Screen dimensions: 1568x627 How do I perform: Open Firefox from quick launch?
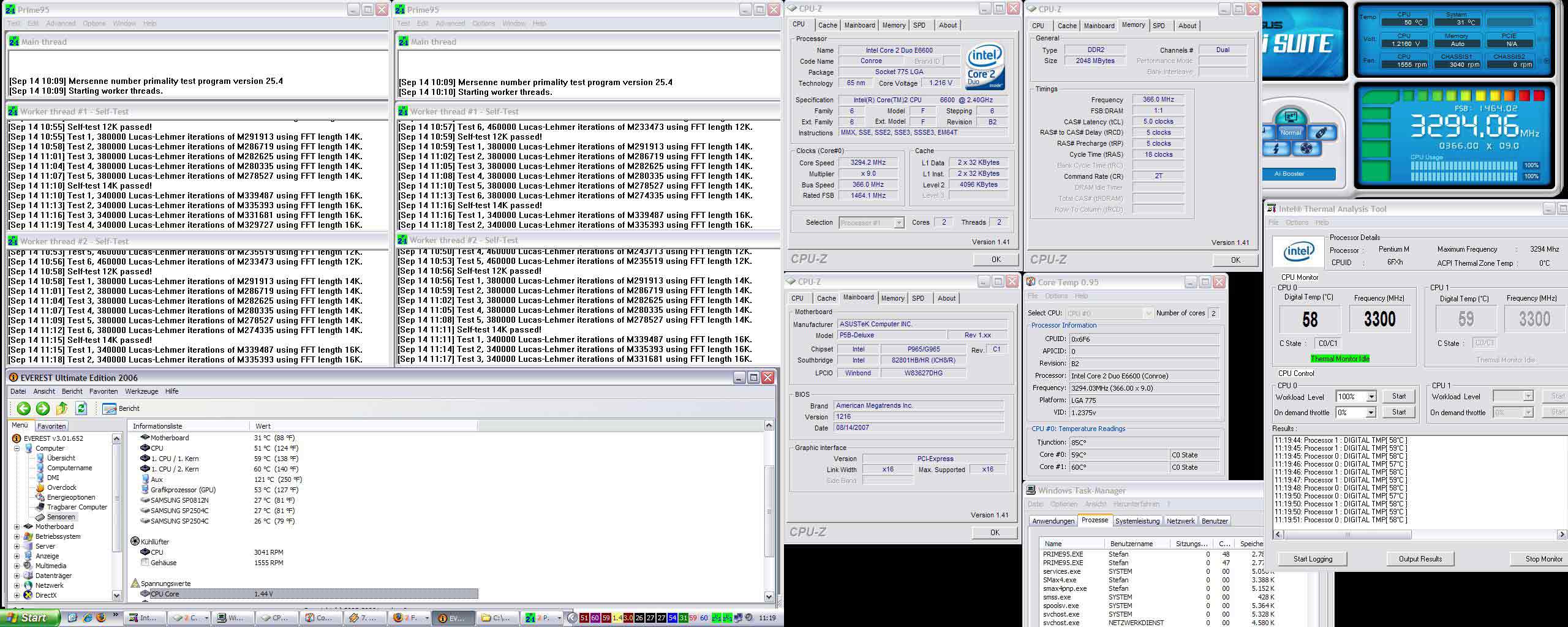pyautogui.click(x=102, y=618)
